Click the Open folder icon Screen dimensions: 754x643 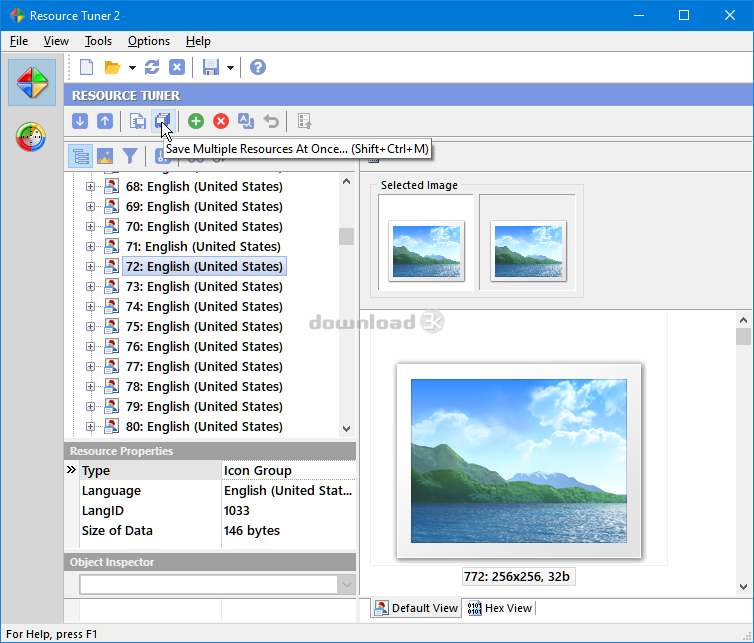[113, 67]
